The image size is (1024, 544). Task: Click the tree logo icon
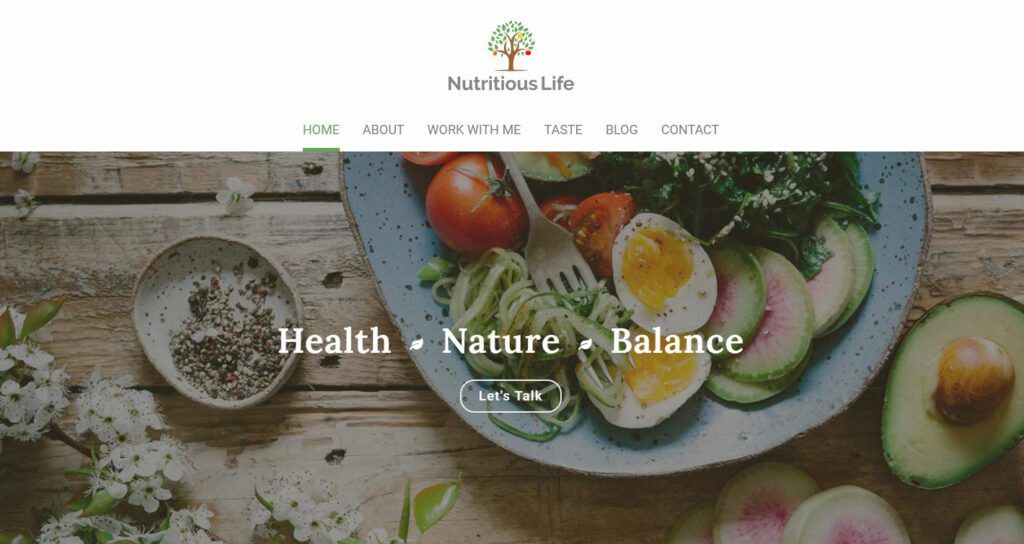511,45
